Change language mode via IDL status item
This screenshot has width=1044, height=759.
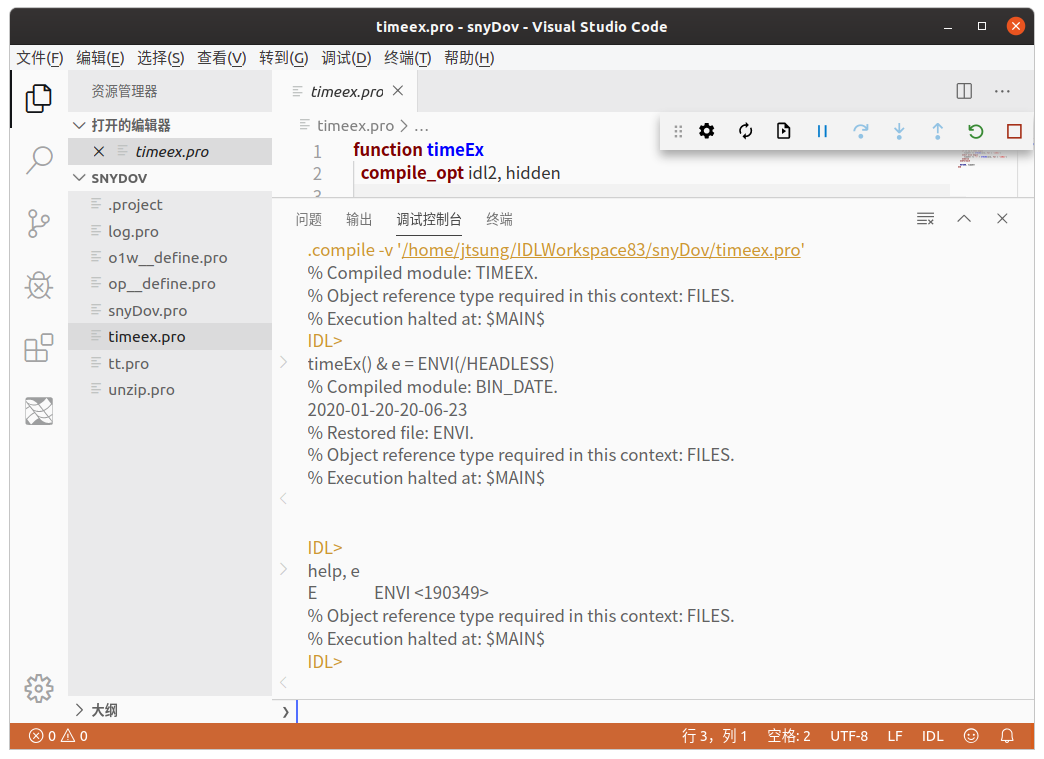tap(932, 736)
